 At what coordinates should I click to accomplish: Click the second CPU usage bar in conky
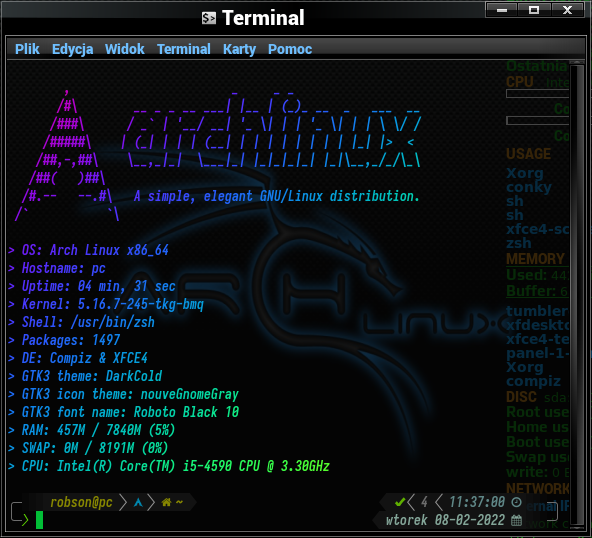click(538, 120)
